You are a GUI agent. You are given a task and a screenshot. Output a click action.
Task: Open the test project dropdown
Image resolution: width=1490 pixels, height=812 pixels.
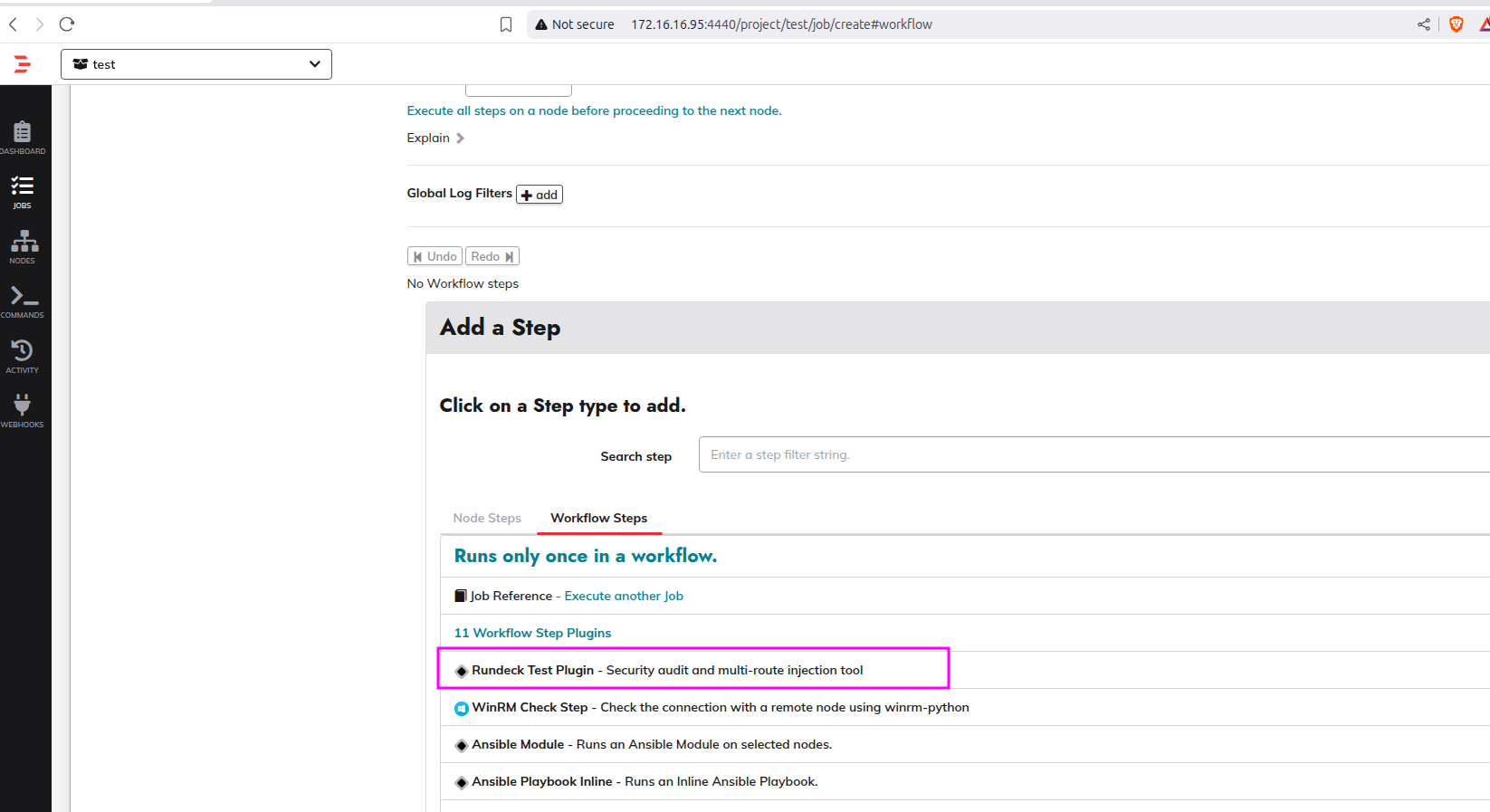tap(196, 64)
